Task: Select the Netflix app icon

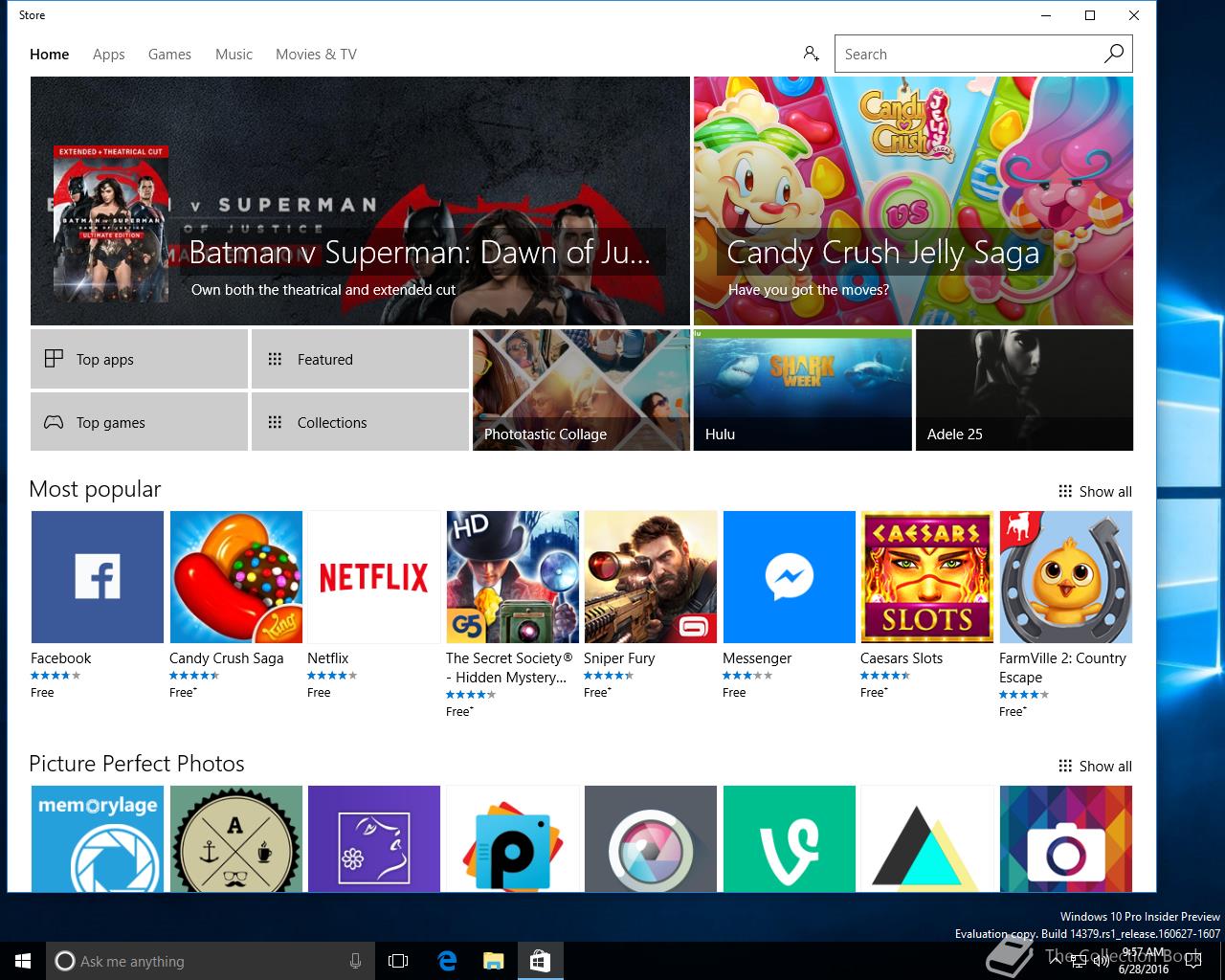Action: pos(374,577)
